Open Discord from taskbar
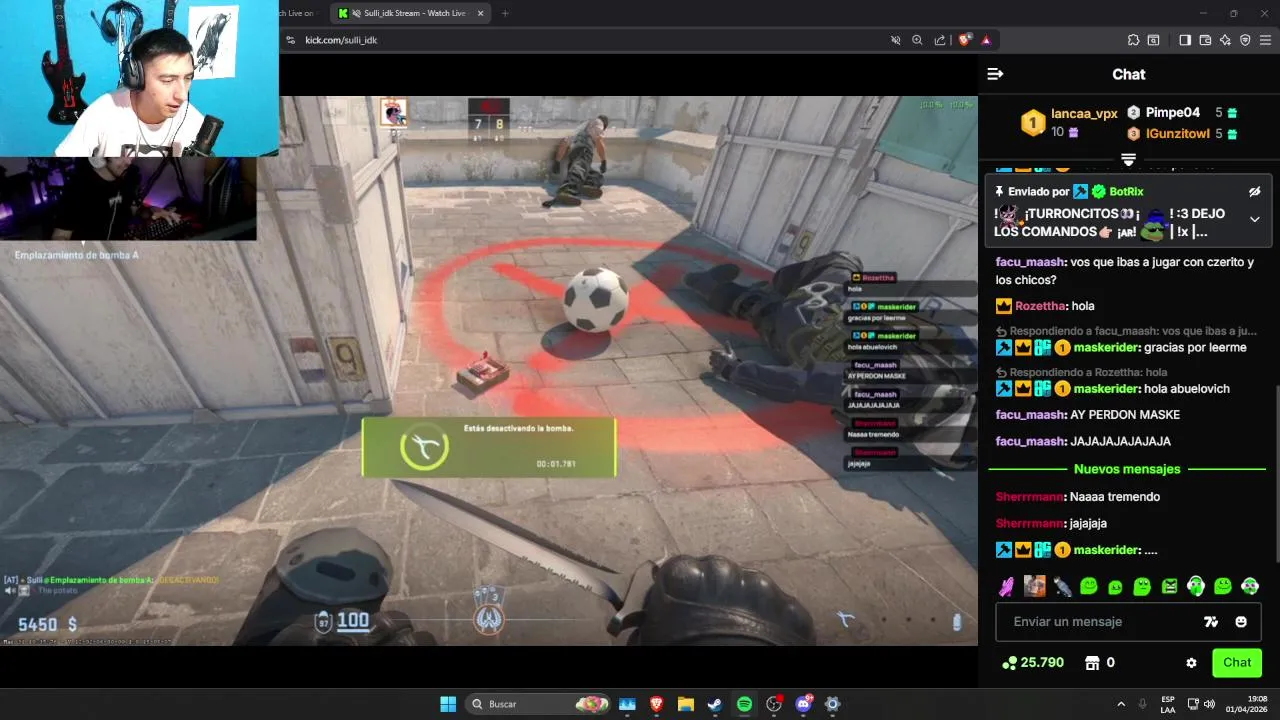This screenshot has width=1280, height=720. pyautogui.click(x=804, y=704)
